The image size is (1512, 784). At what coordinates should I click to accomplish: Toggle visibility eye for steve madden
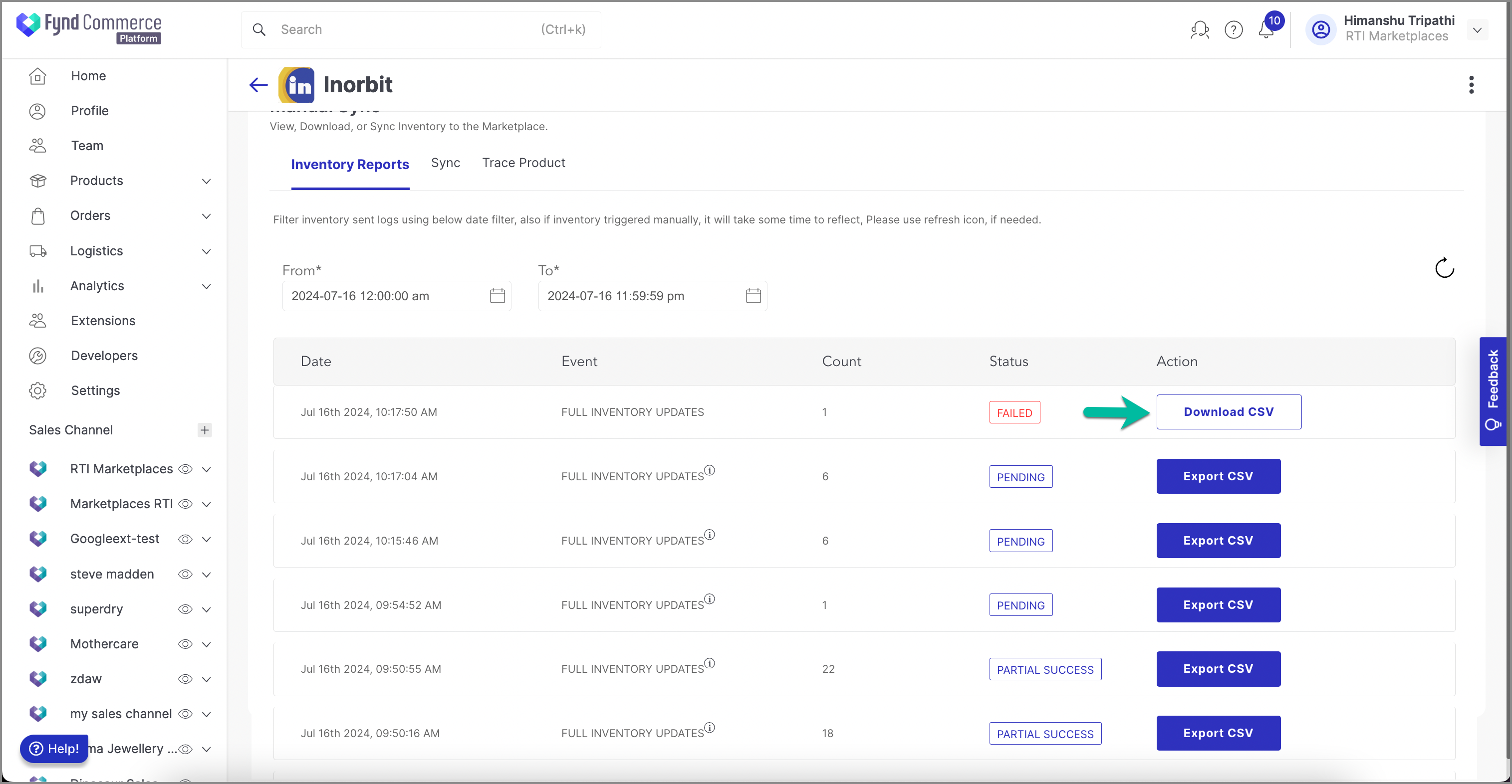tap(186, 575)
